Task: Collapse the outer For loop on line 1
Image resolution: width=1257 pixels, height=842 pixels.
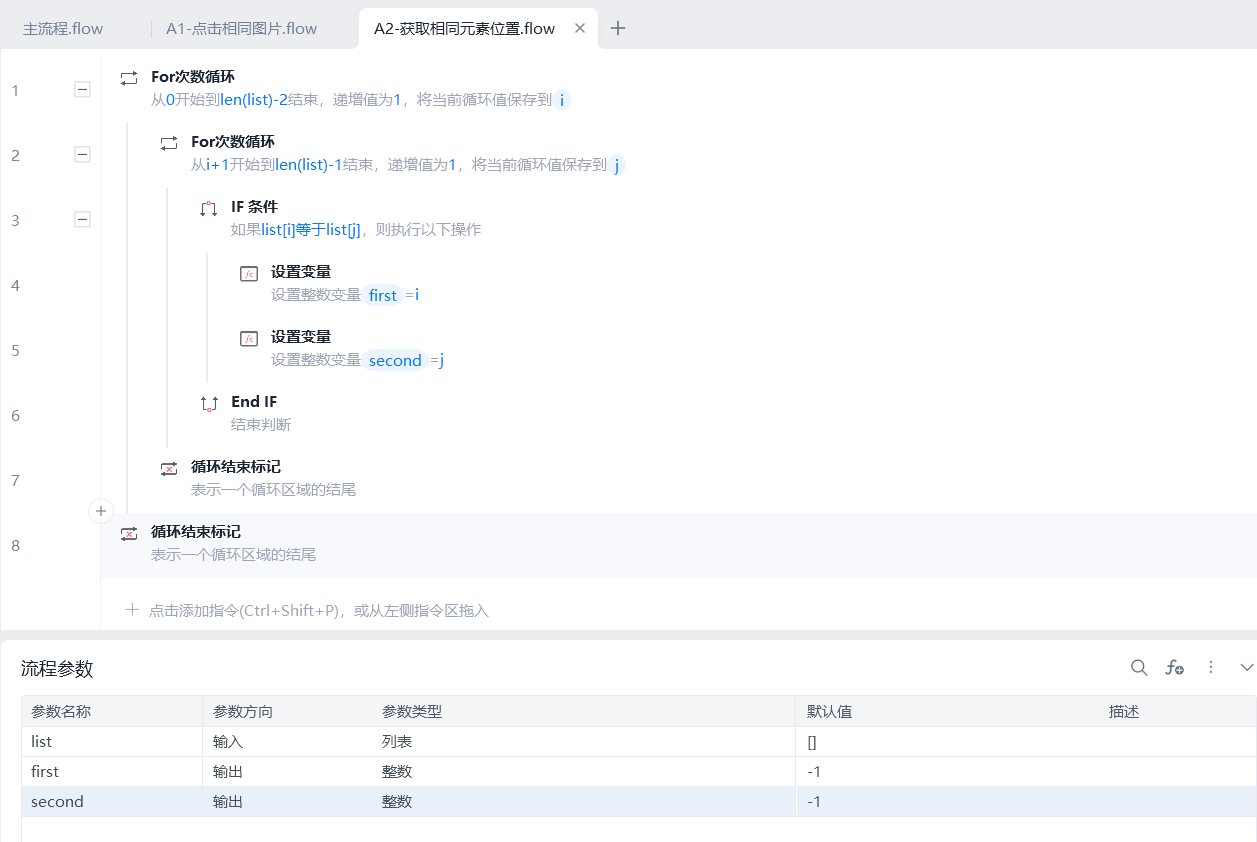Action: click(x=82, y=90)
